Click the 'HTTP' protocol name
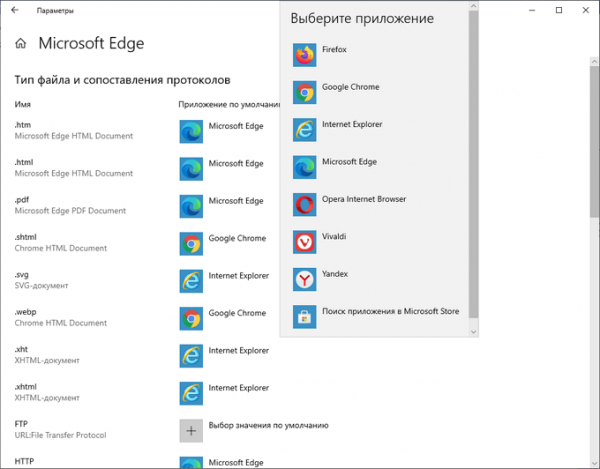This screenshot has width=600, height=469. tap(24, 461)
